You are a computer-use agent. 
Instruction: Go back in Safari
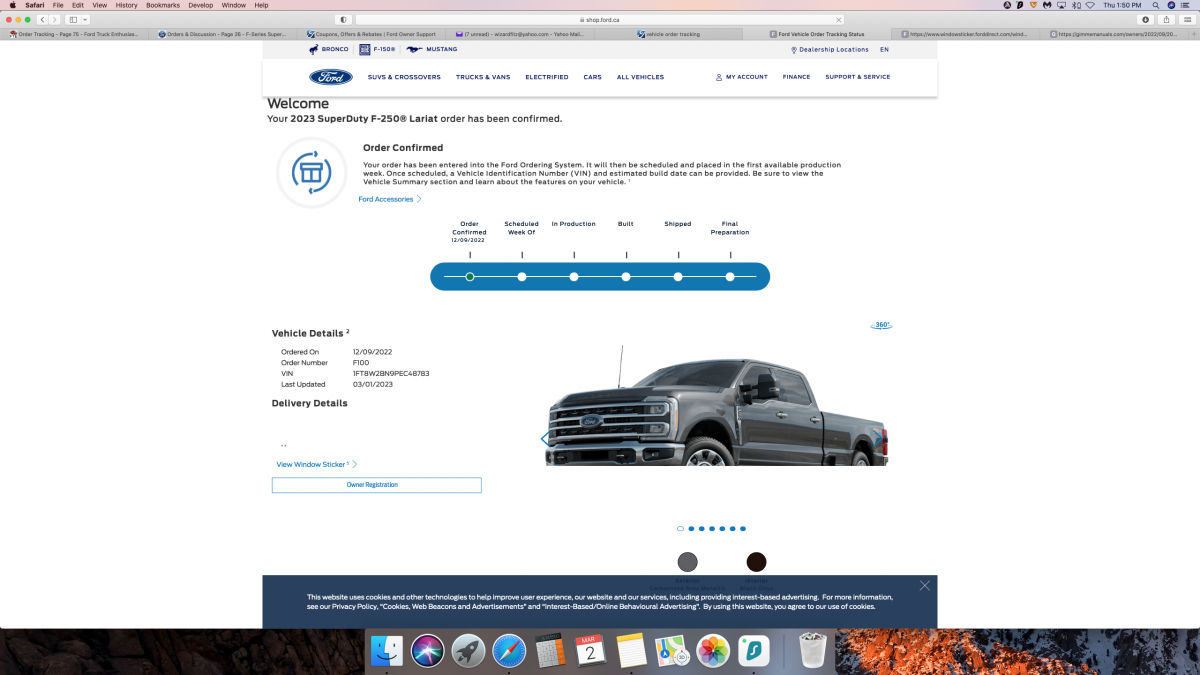click(43, 19)
